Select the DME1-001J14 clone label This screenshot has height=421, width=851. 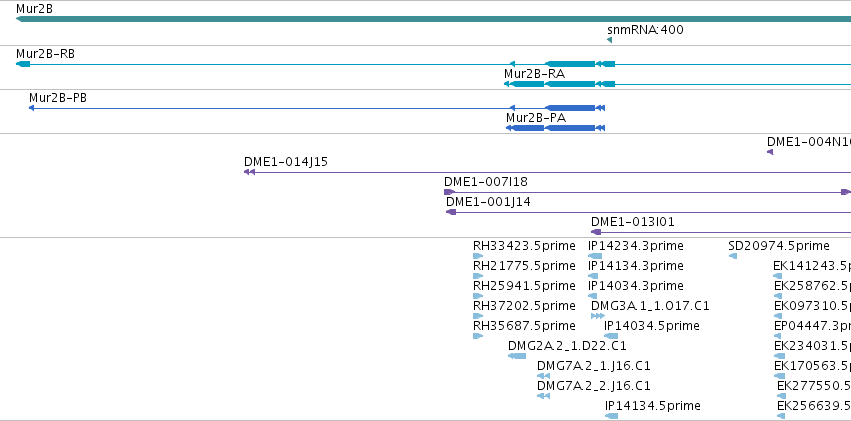point(488,202)
